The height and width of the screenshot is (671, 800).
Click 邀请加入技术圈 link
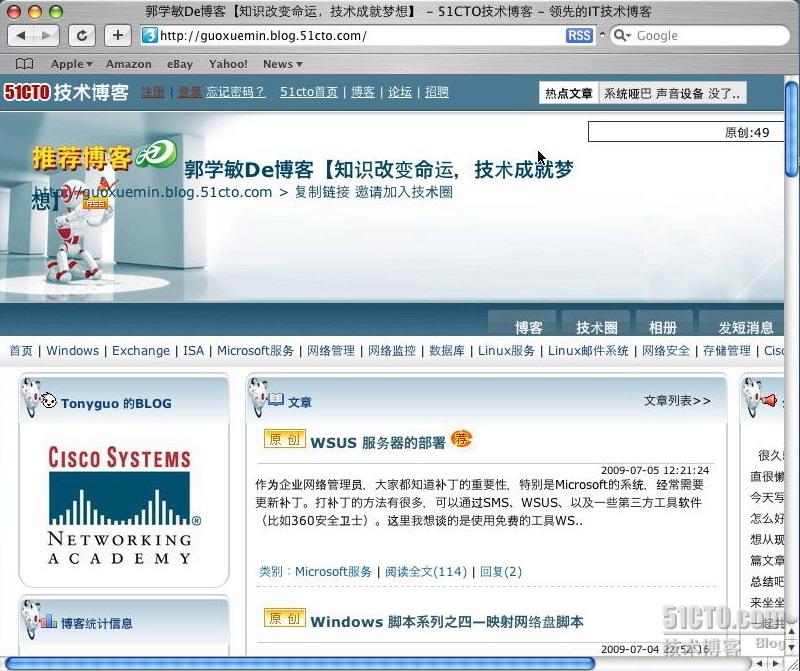[x=404, y=192]
